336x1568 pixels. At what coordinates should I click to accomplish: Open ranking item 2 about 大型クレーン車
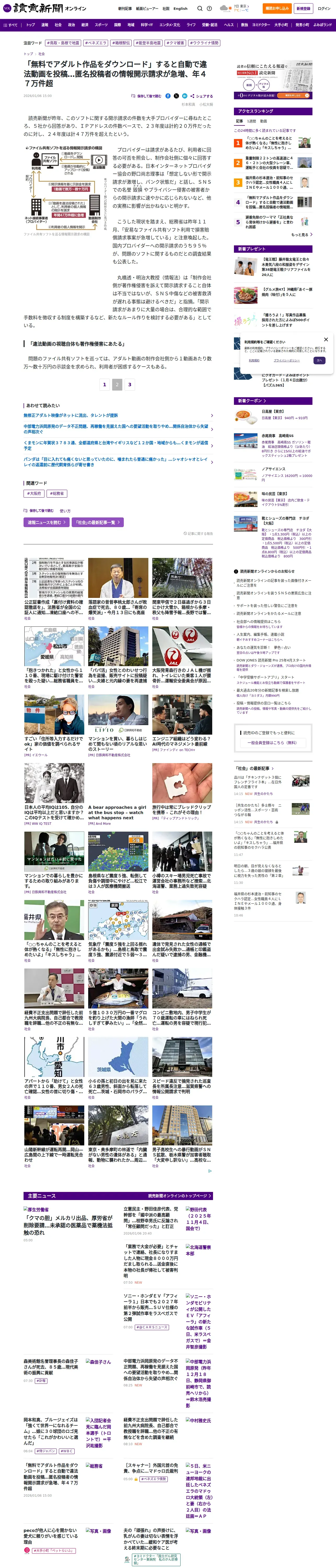(273, 163)
